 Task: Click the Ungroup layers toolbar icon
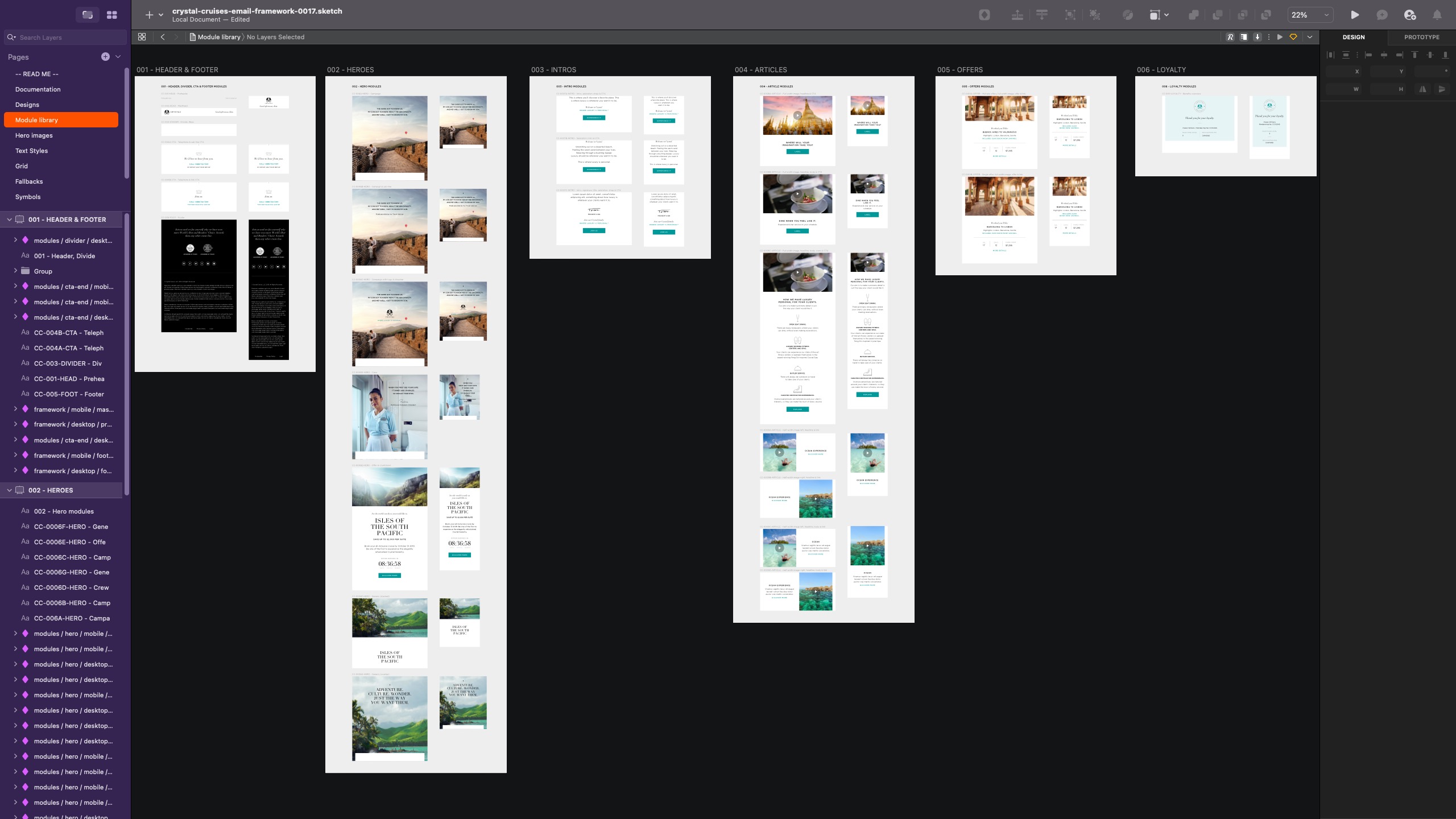click(x=1095, y=15)
